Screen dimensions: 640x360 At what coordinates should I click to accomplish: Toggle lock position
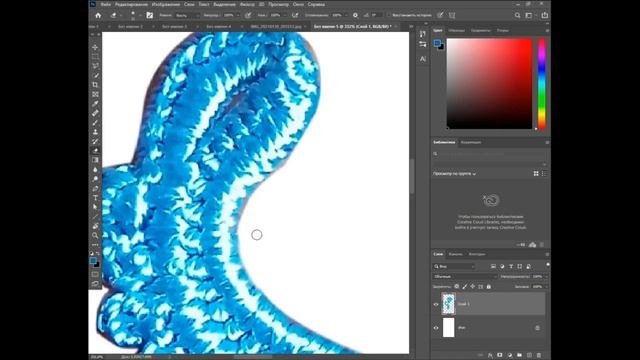pos(473,287)
